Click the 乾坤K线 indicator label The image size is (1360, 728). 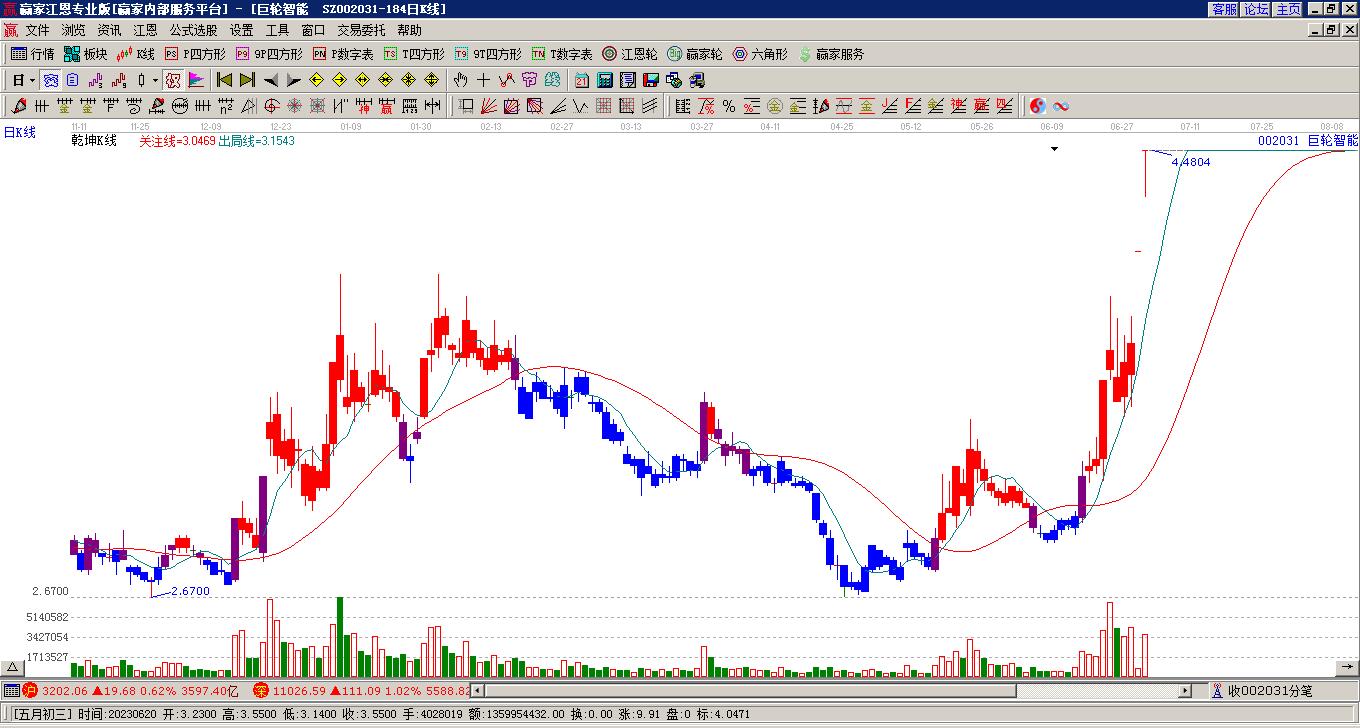pos(94,141)
